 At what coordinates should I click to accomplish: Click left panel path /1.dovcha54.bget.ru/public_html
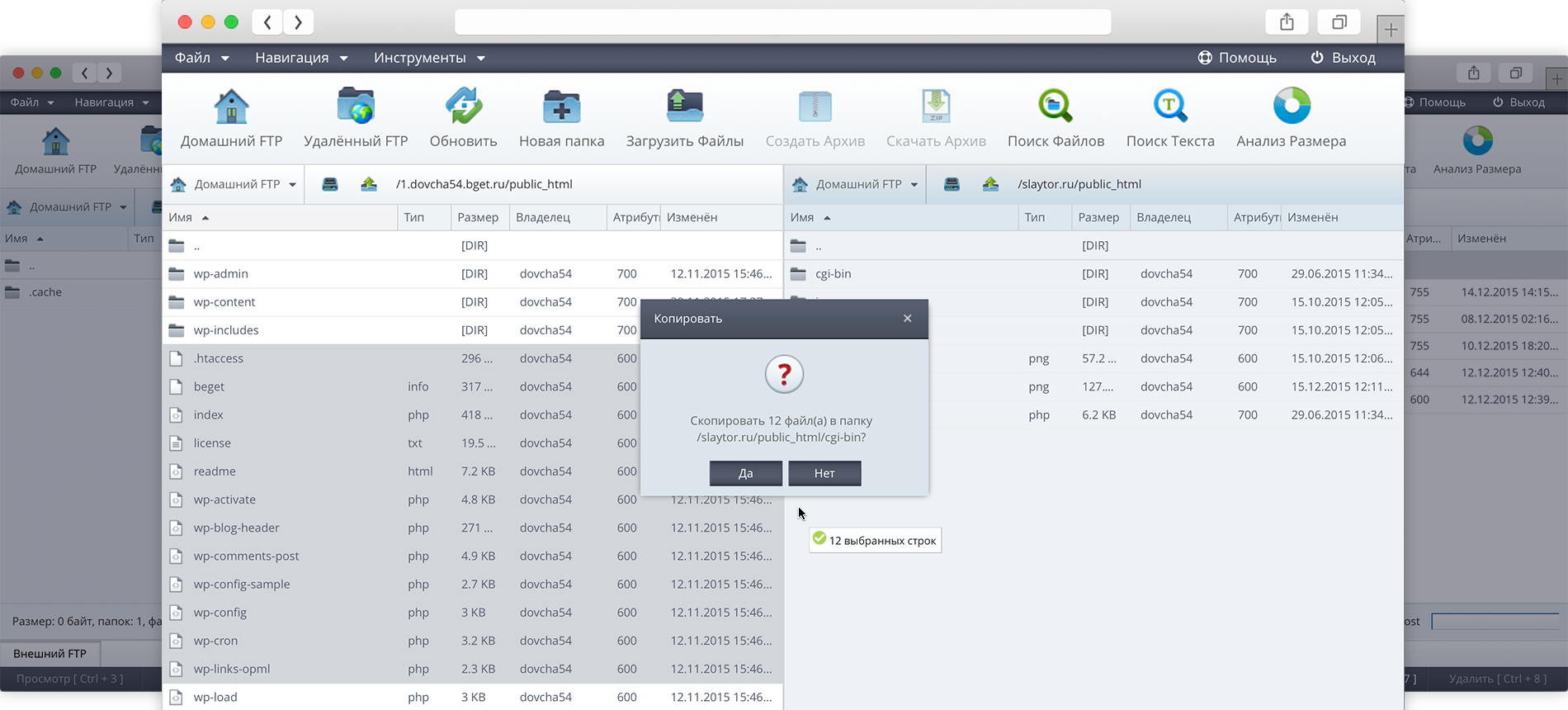coord(484,184)
